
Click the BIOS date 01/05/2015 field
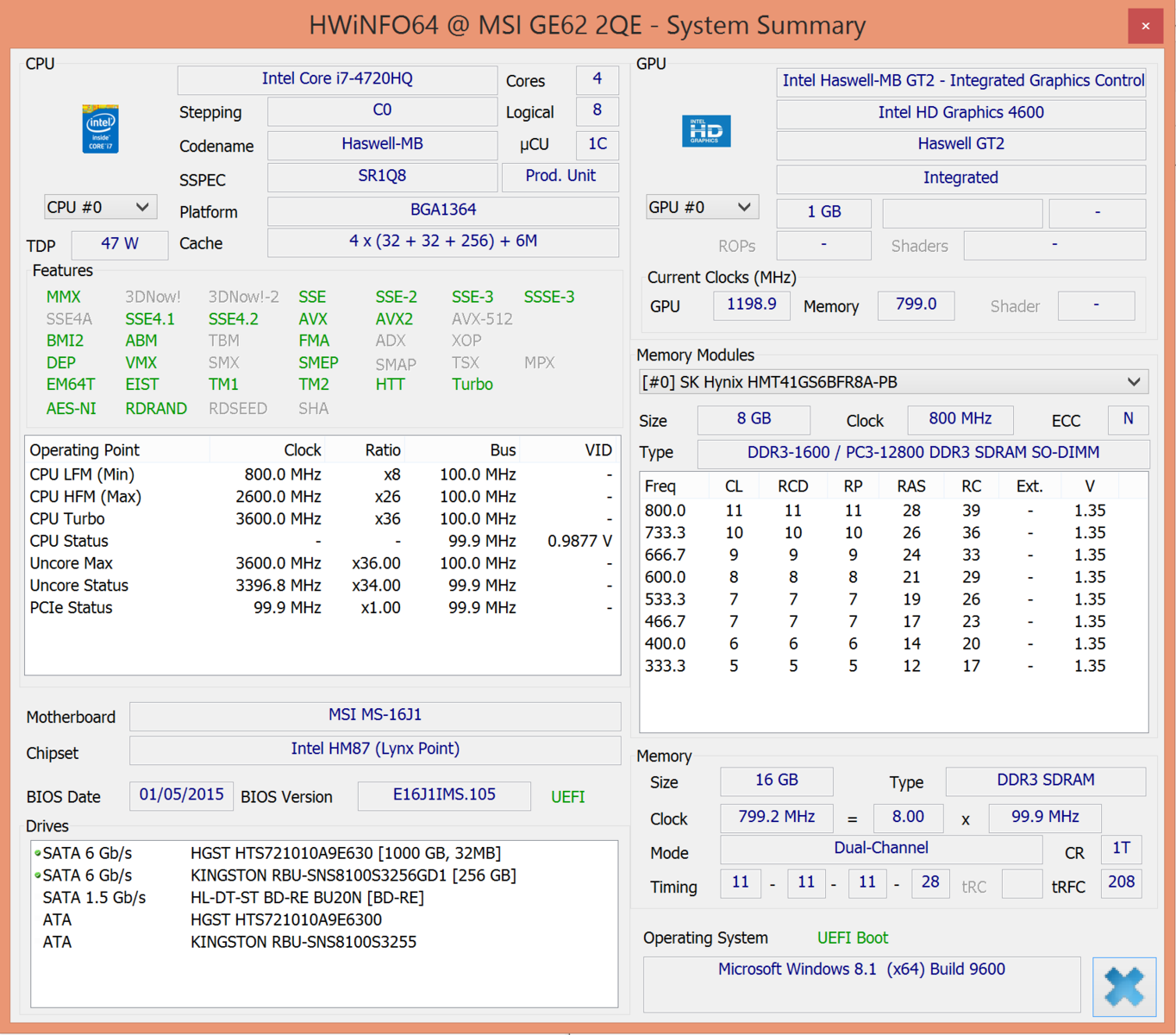181,795
